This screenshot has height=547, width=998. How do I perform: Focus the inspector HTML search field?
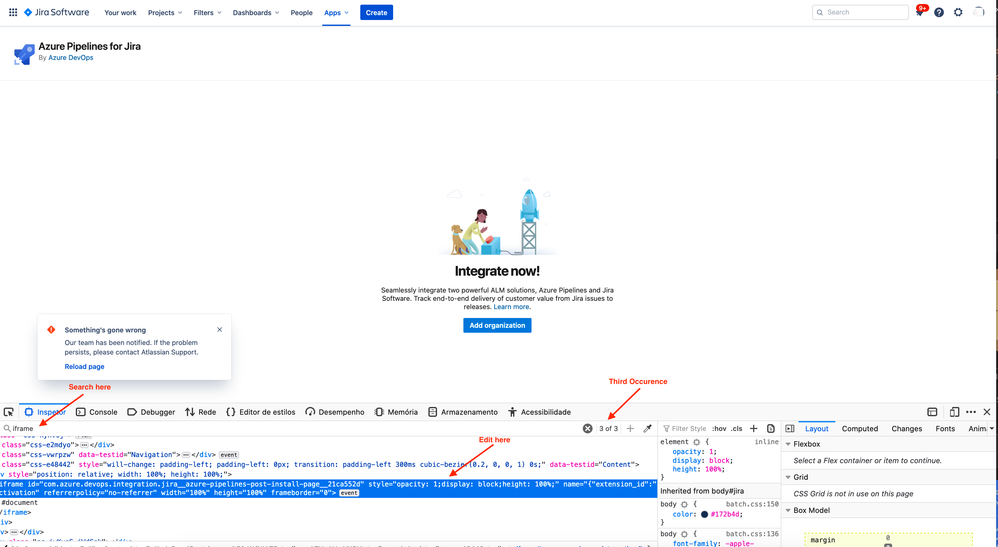pos(293,429)
